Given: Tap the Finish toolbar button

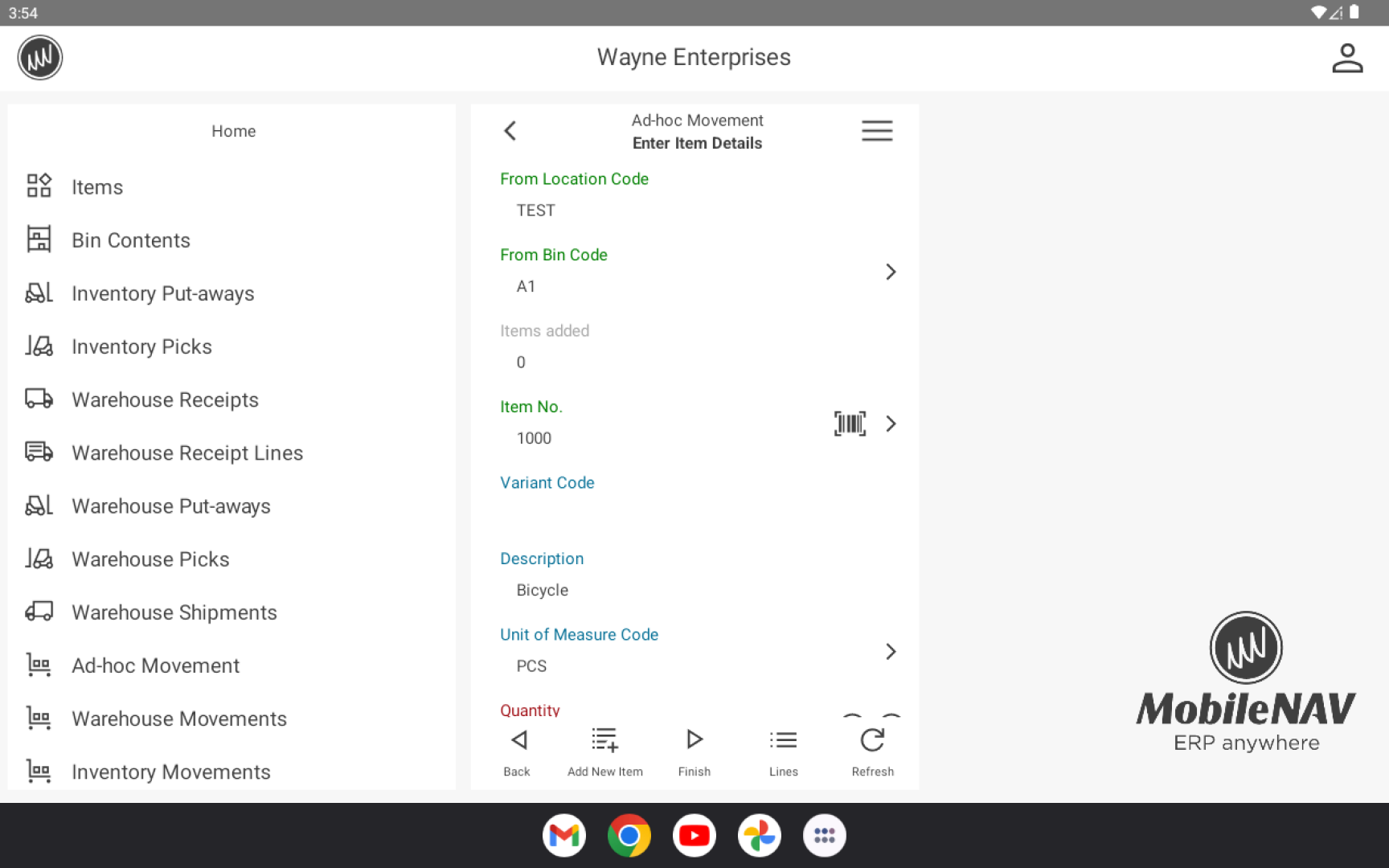Looking at the screenshot, I should click(x=694, y=752).
